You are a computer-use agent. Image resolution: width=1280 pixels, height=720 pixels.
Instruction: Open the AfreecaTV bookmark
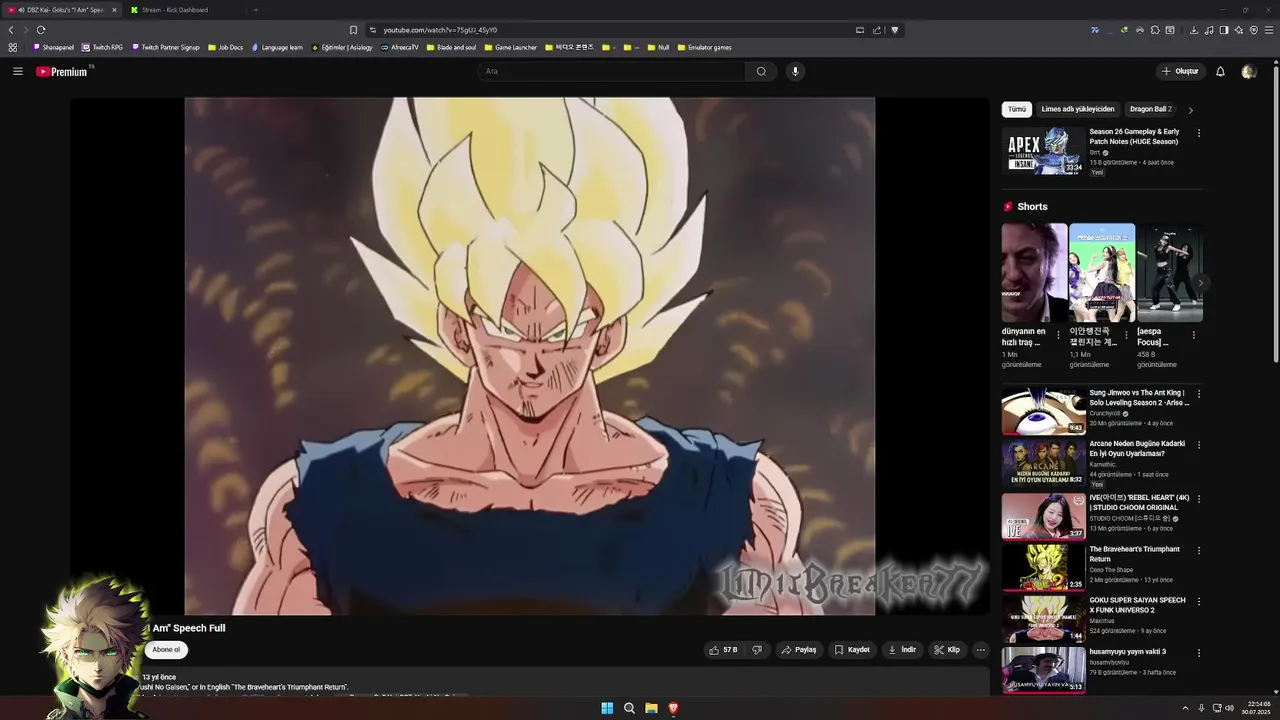pyautogui.click(x=400, y=47)
